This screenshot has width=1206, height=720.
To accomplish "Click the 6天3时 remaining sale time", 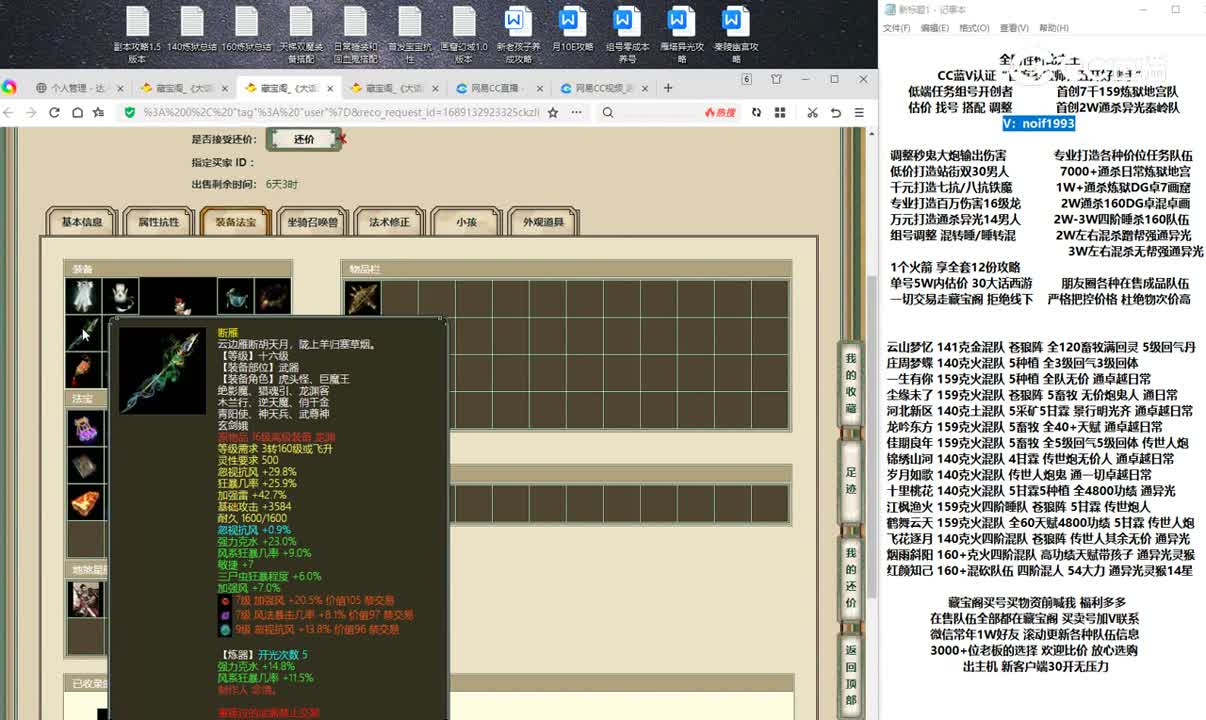I will [282, 184].
